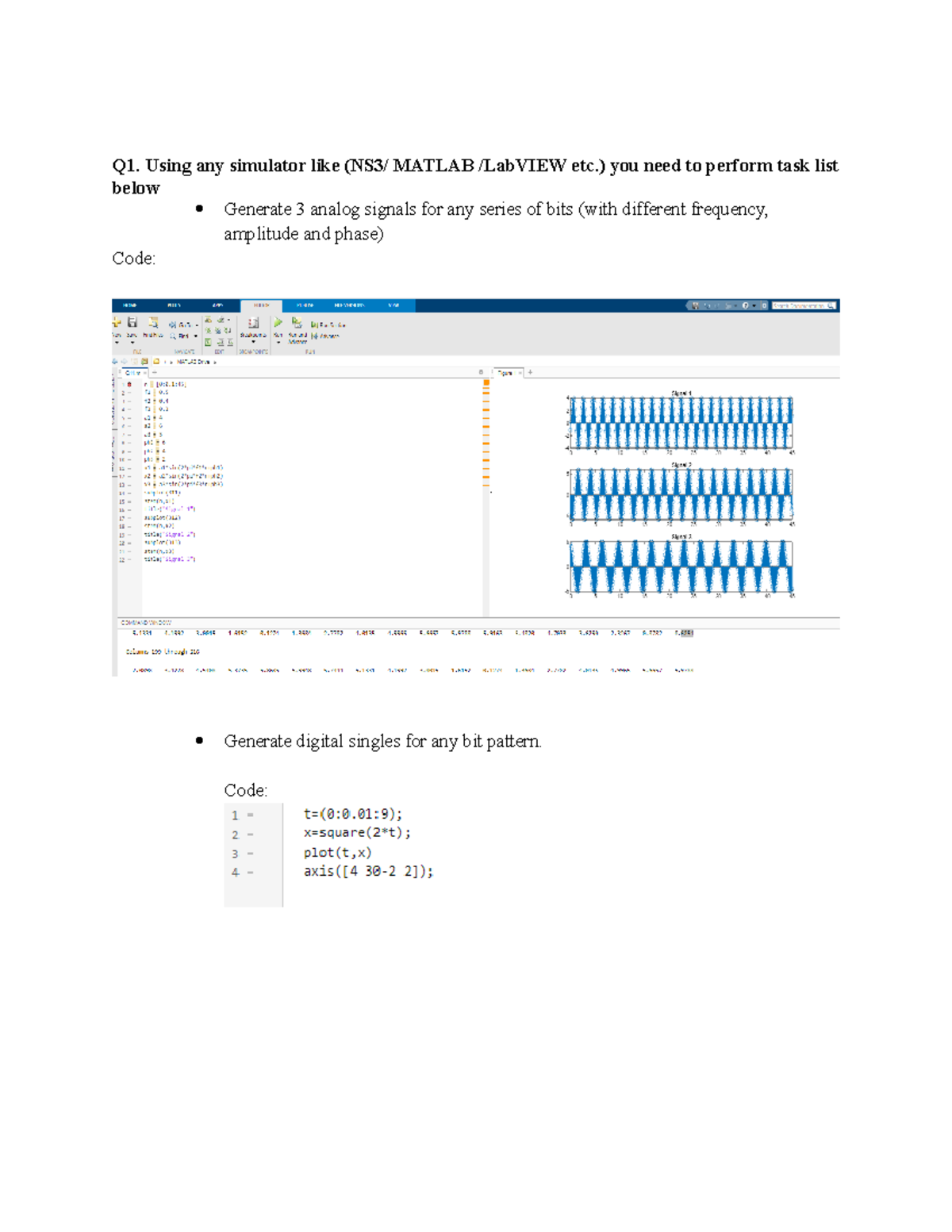Expand the Find dropdown arrow
Image resolution: width=952 pixels, height=1232 pixels.
pyautogui.click(x=195, y=335)
